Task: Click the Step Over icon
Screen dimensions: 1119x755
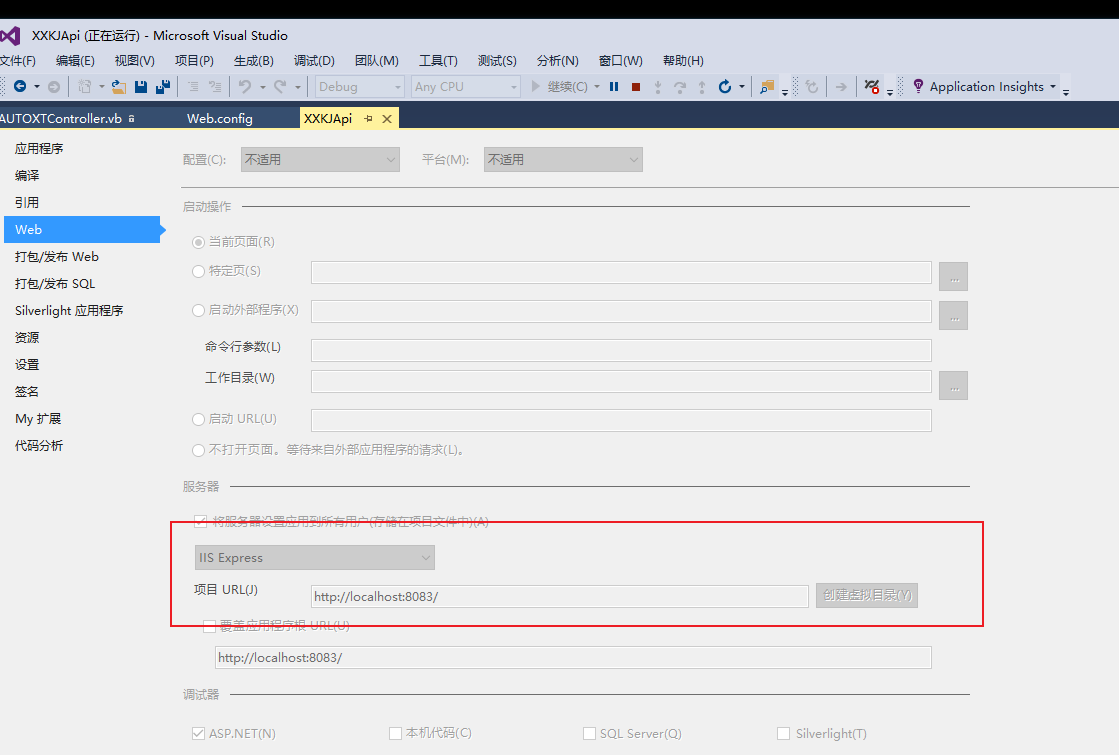Action: click(680, 86)
